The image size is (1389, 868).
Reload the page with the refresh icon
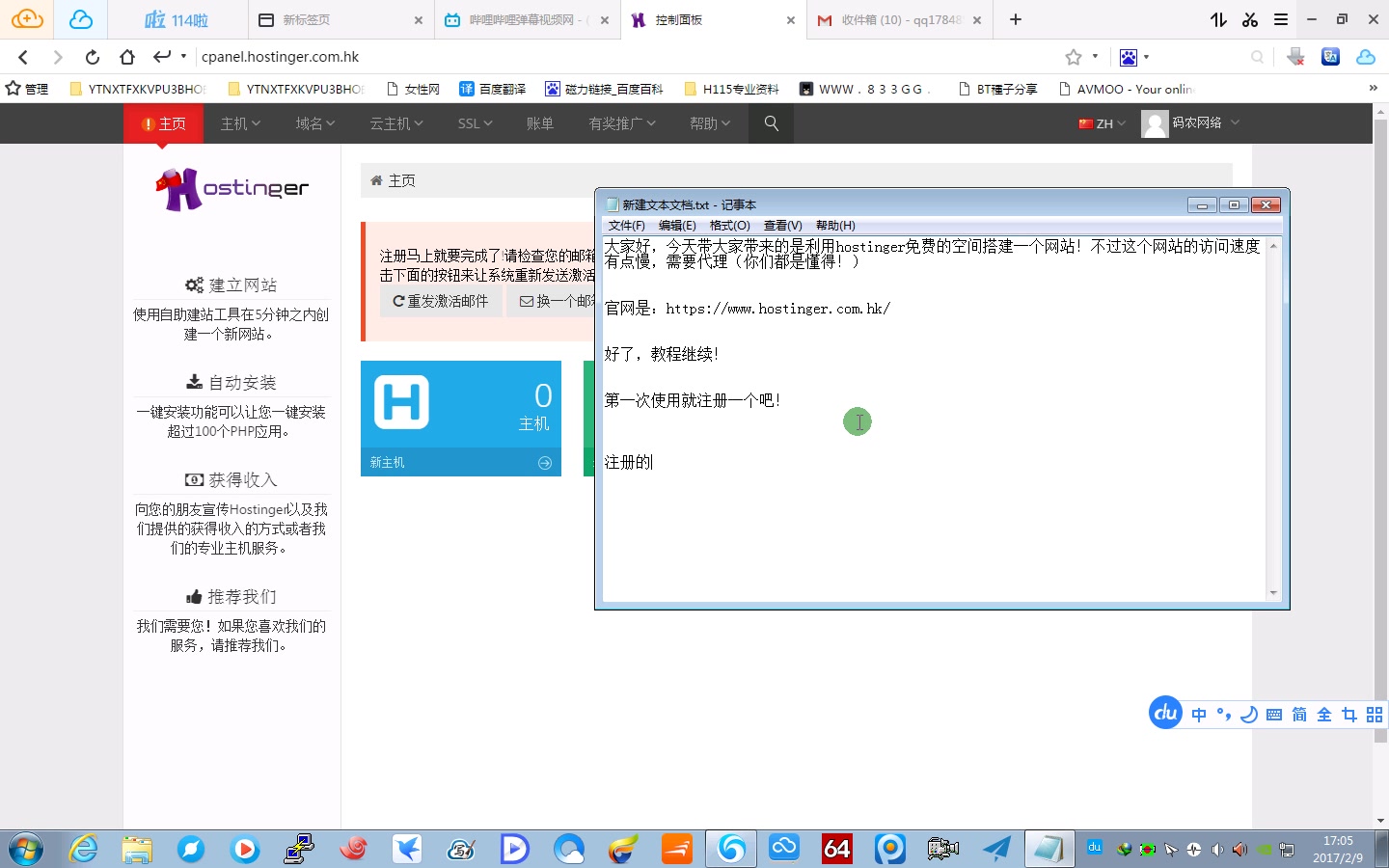tap(92, 57)
